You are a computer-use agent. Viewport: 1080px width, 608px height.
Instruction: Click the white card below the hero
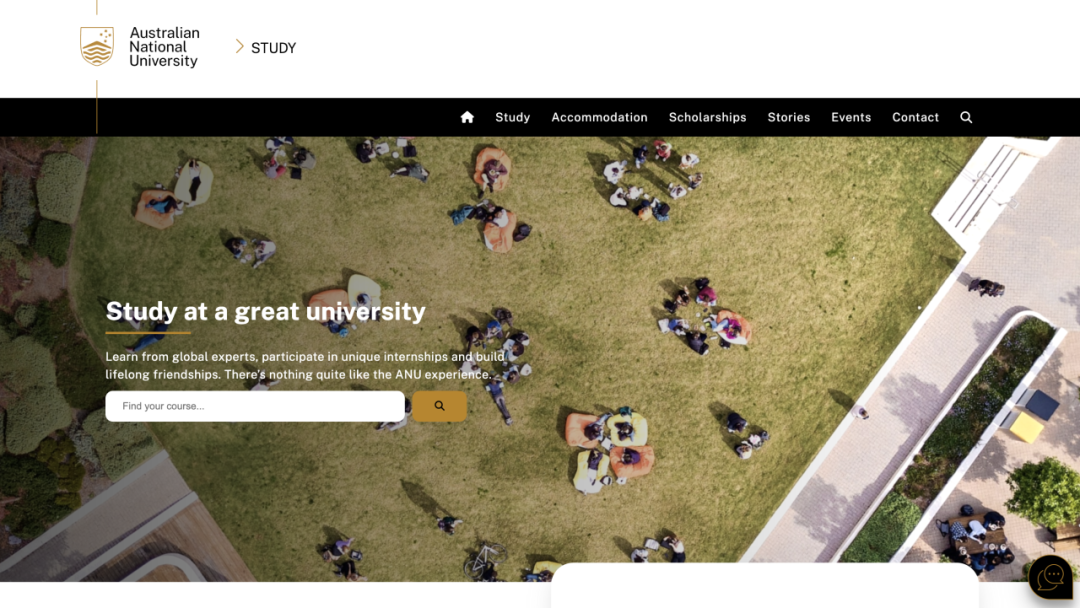[765, 586]
